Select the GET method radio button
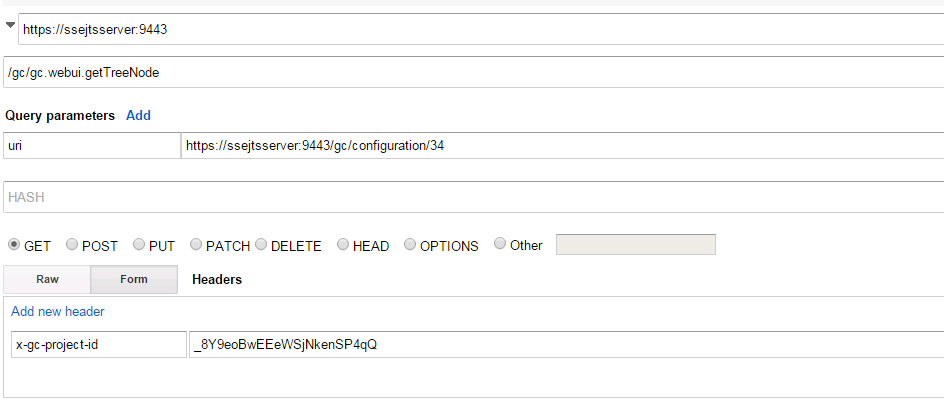 (x=14, y=245)
